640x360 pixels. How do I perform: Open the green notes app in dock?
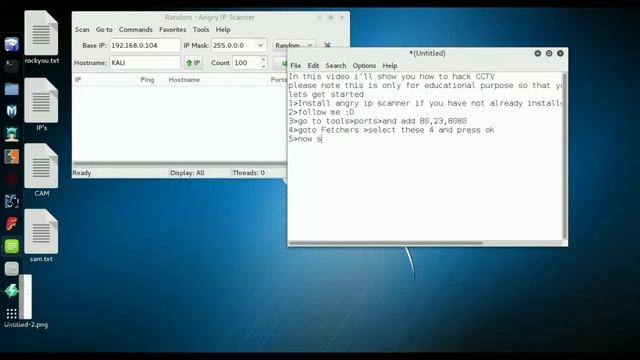click(11, 246)
